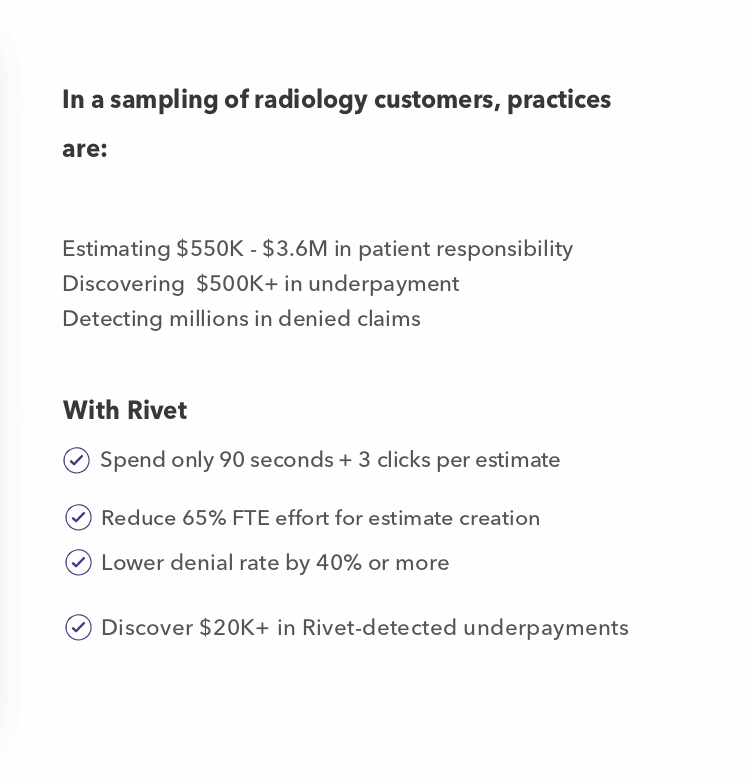Screen dimensions: 750x782
Task: Select the 'With Rivet' heading
Action: [125, 410]
